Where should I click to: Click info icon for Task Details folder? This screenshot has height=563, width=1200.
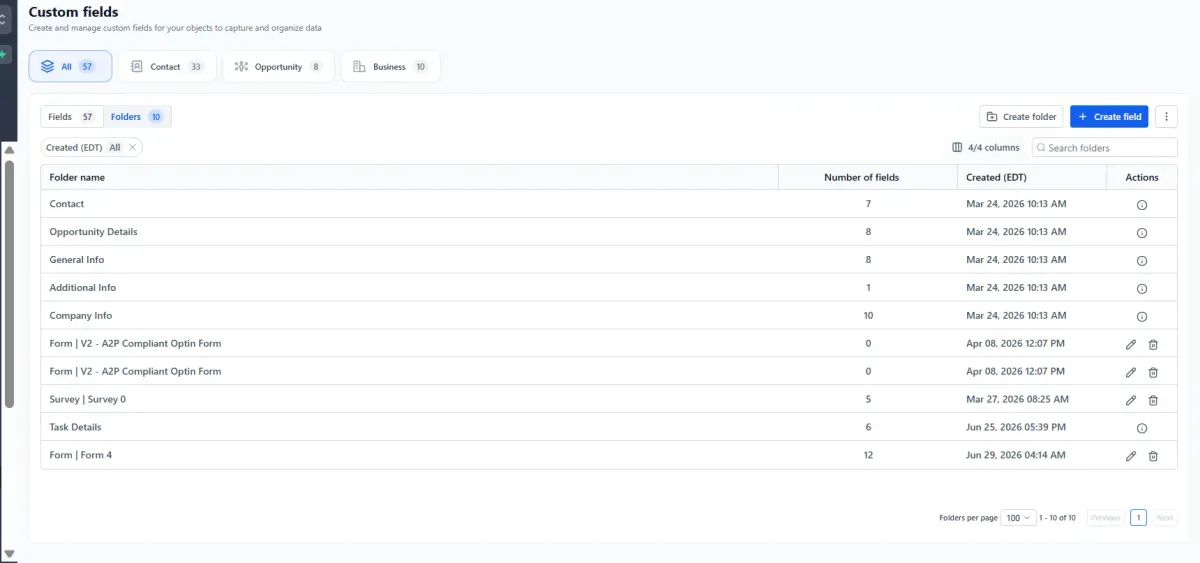(1141, 429)
